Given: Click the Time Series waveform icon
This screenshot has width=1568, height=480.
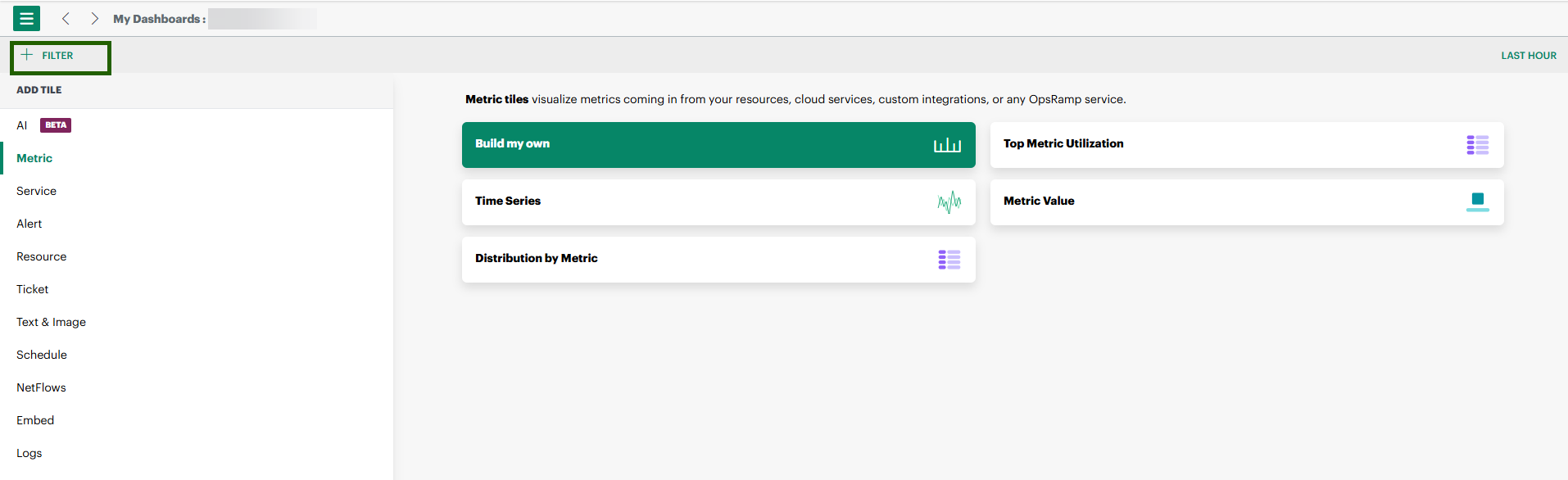Looking at the screenshot, I should (949, 202).
